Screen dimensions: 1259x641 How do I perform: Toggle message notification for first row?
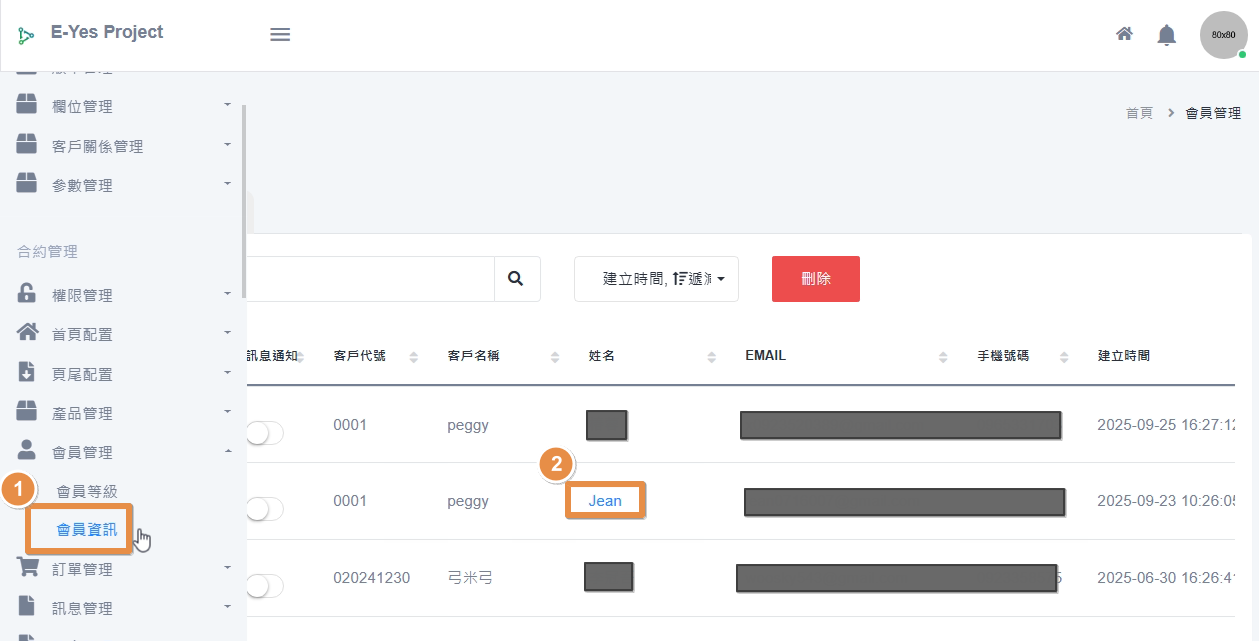tap(264, 433)
